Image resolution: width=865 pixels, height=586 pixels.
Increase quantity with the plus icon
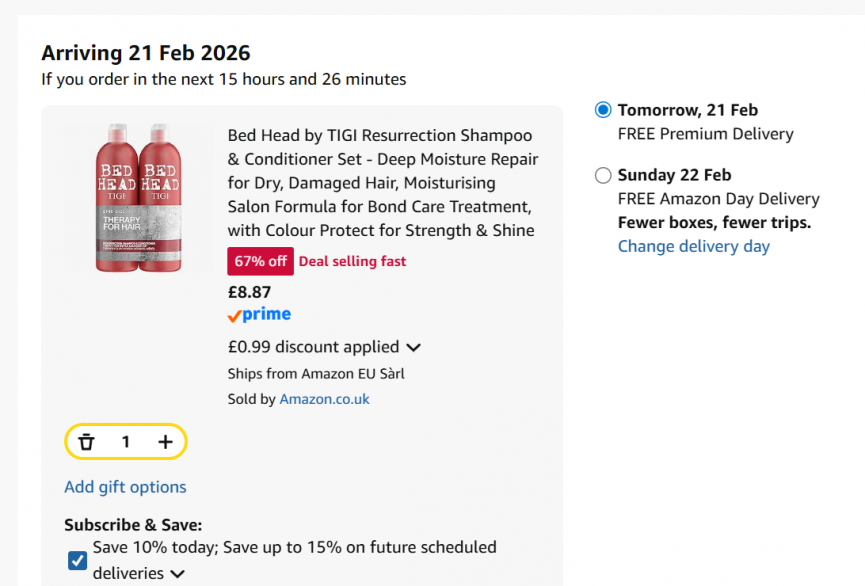click(x=166, y=441)
